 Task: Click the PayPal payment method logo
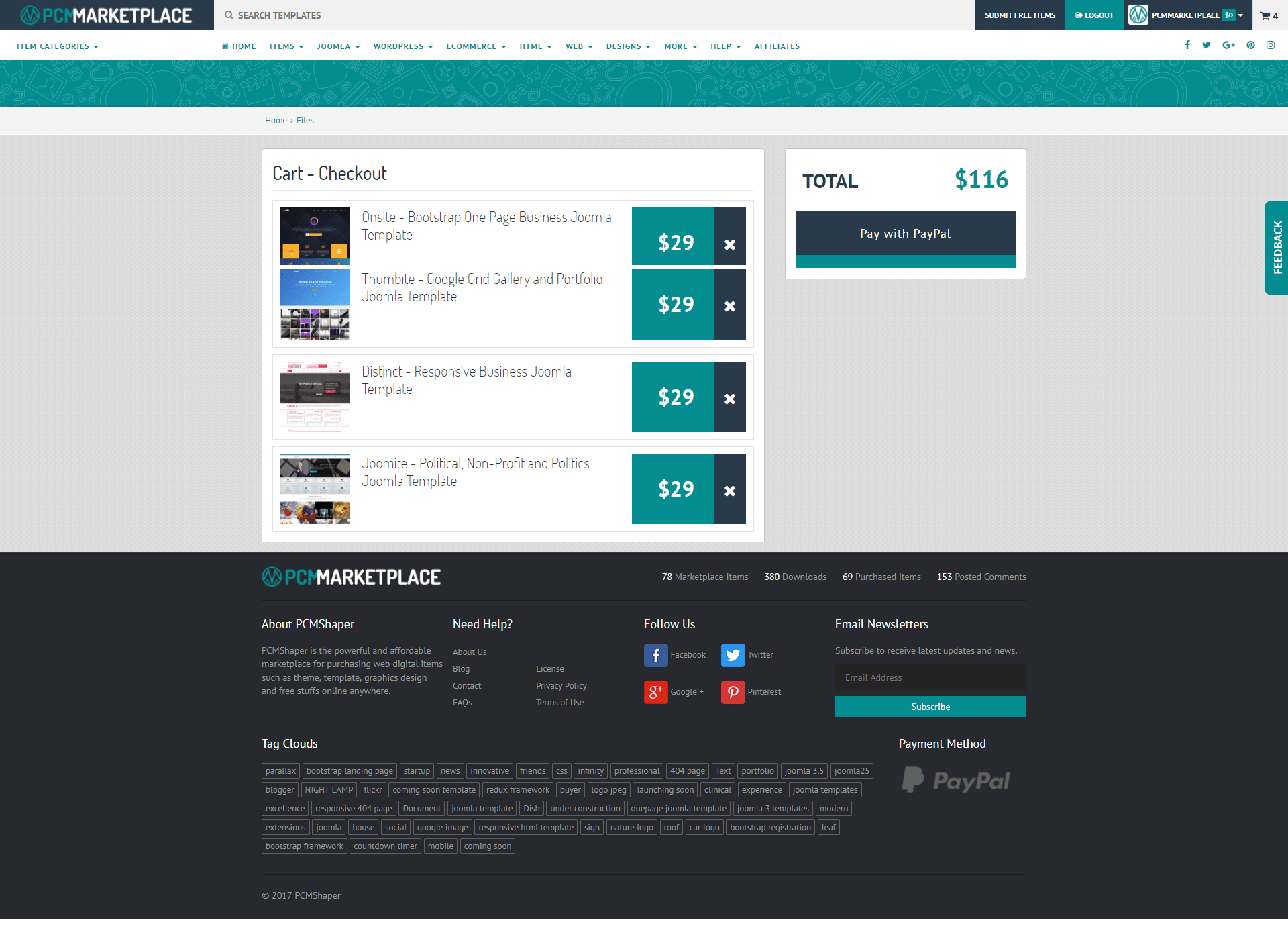[x=956, y=780]
